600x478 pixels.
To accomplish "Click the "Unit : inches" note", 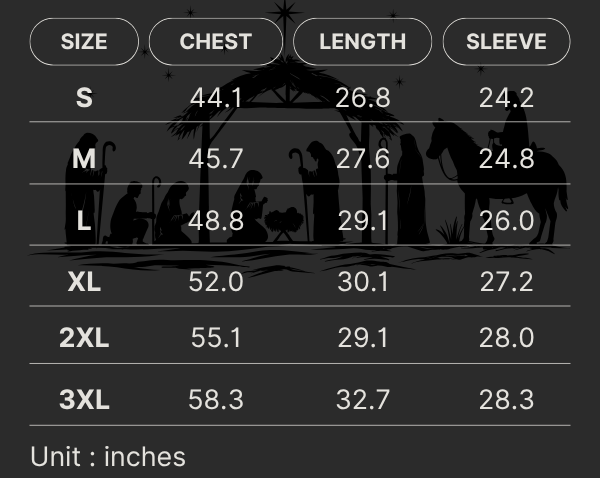I will [108, 457].
